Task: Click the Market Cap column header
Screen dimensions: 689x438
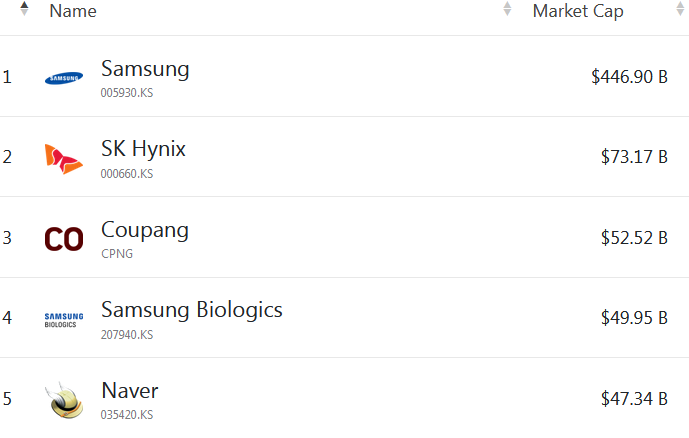Action: (x=578, y=11)
